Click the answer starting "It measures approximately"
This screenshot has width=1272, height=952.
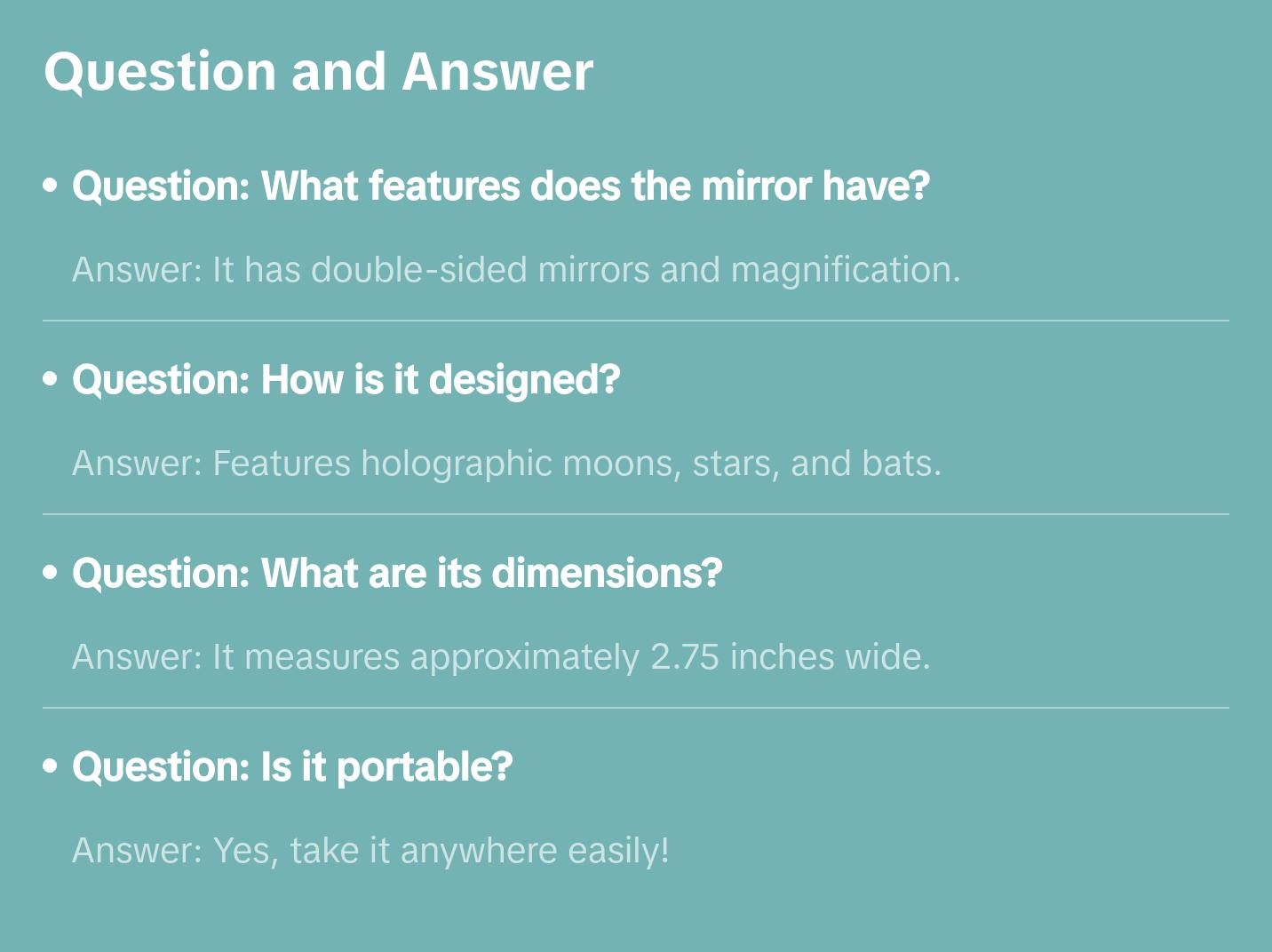501,657
